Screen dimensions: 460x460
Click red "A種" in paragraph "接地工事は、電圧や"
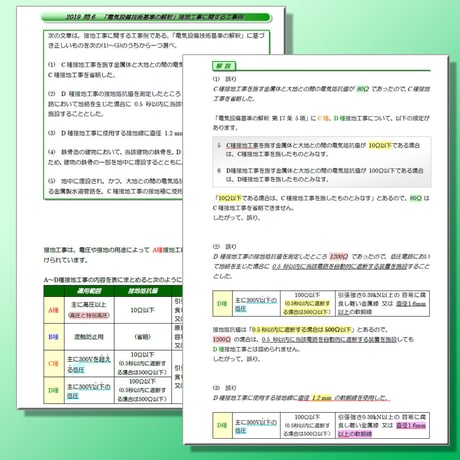[x=157, y=250]
